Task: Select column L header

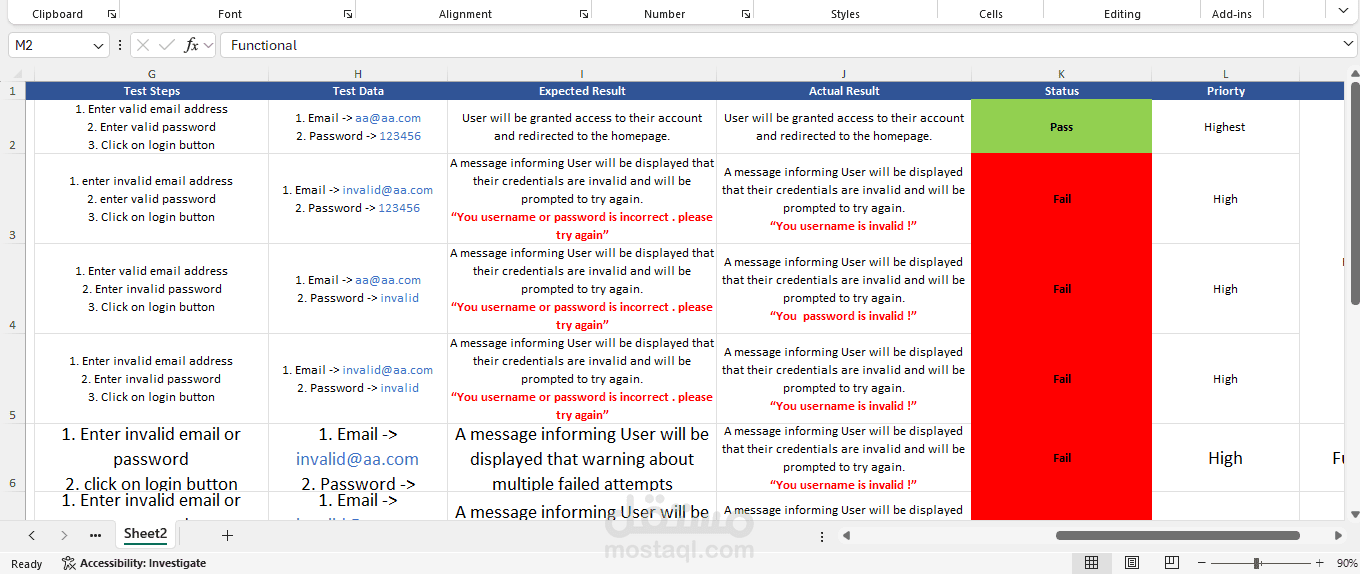Action: pos(1225,74)
